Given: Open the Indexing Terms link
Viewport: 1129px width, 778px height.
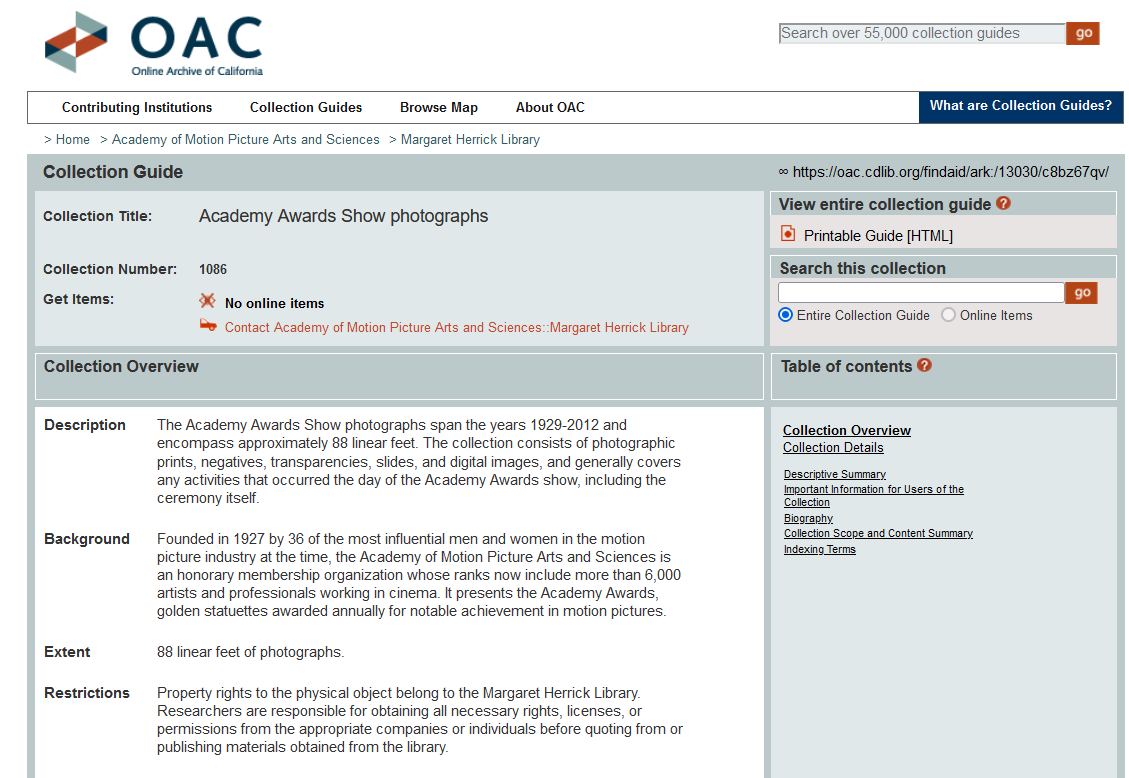Looking at the screenshot, I should 819,549.
